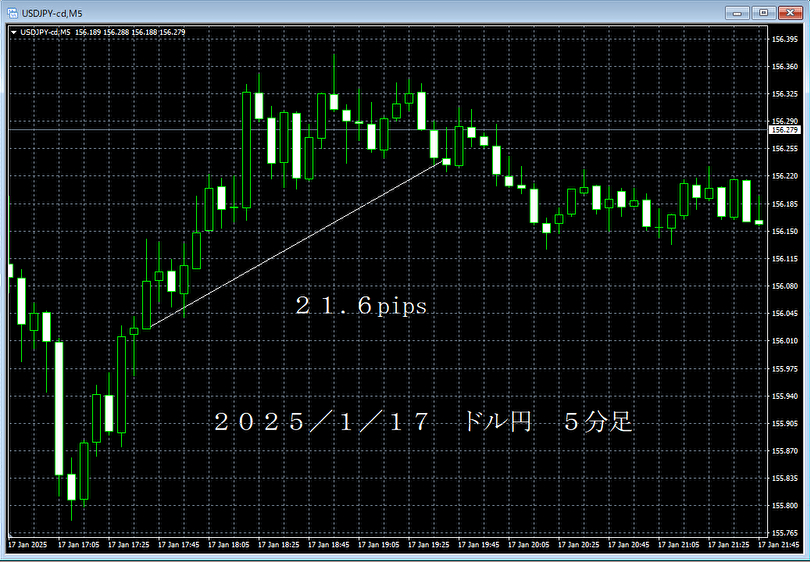
Task: Click the 156.255 price axis label
Action: [785, 149]
